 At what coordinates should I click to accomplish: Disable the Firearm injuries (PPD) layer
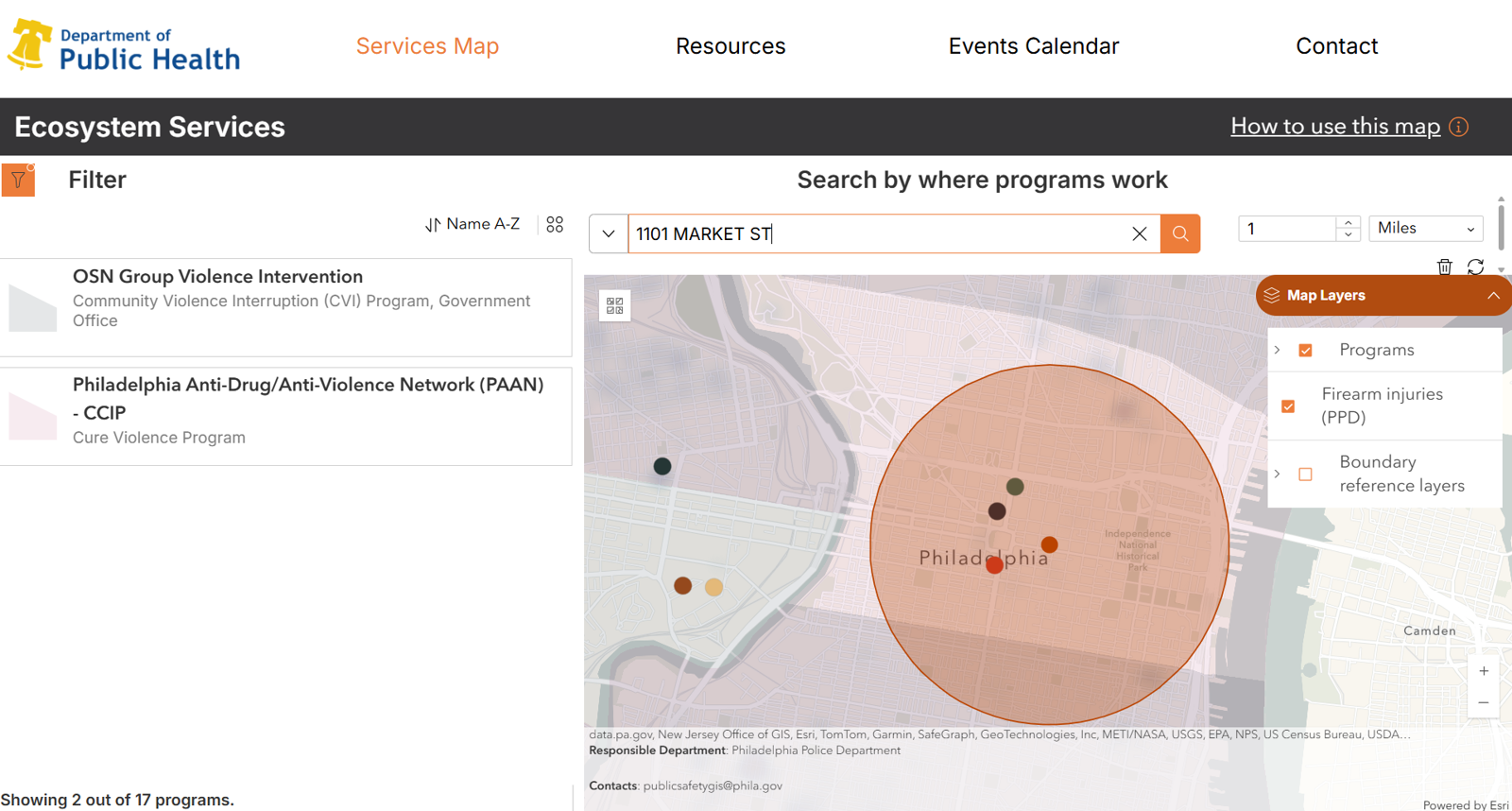point(1288,406)
